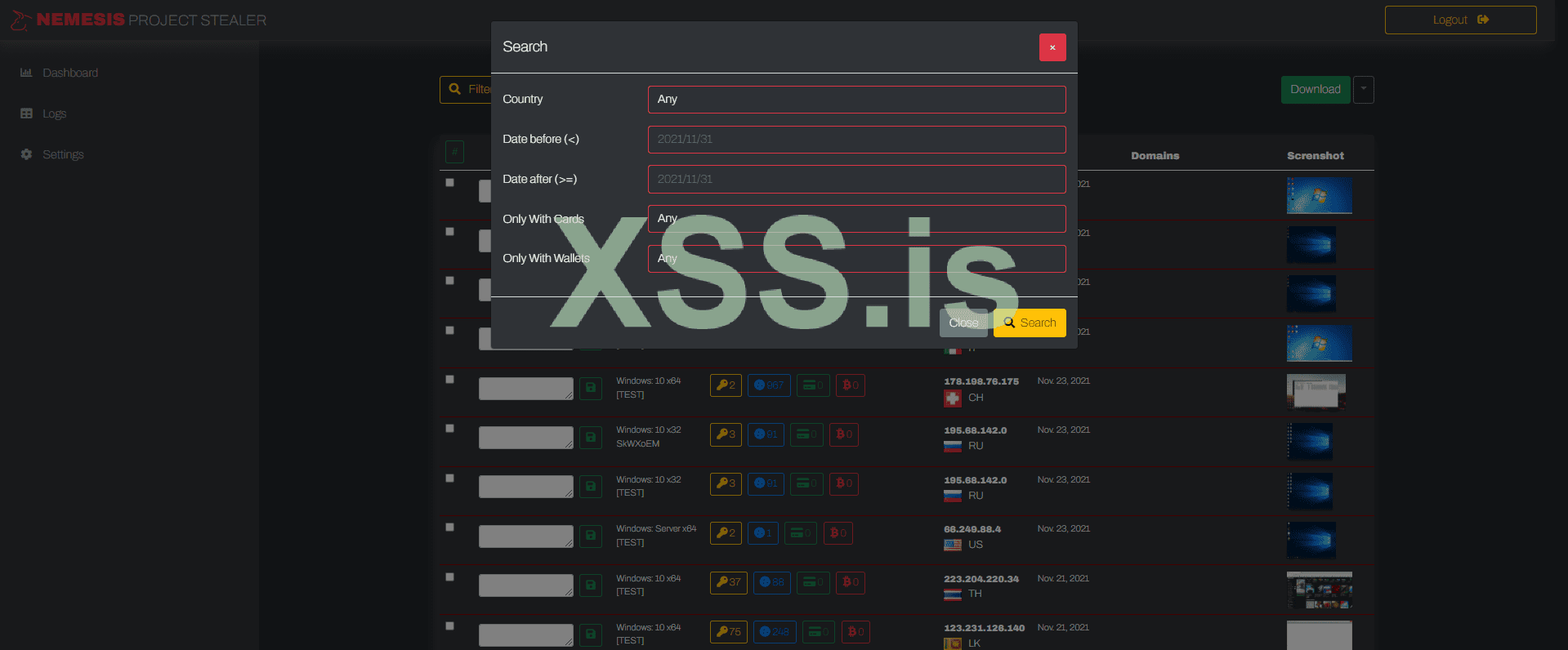Click the cookies badge showing 88
The height and width of the screenshot is (650, 1568).
[772, 582]
